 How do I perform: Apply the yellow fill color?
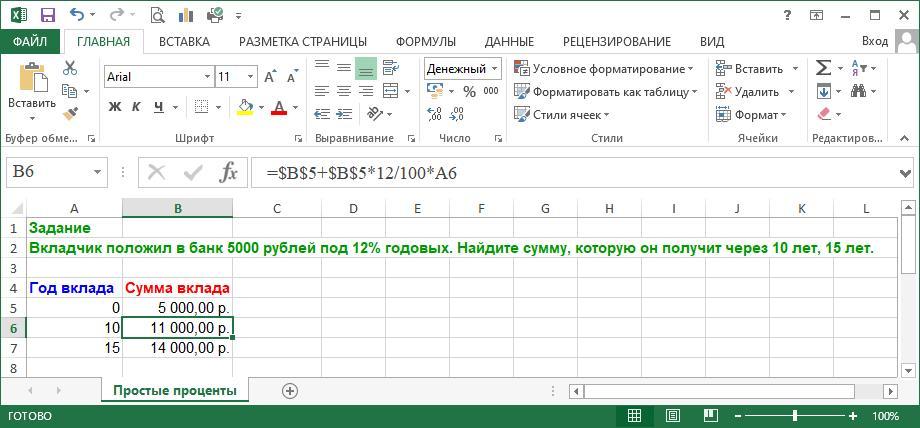[x=245, y=107]
